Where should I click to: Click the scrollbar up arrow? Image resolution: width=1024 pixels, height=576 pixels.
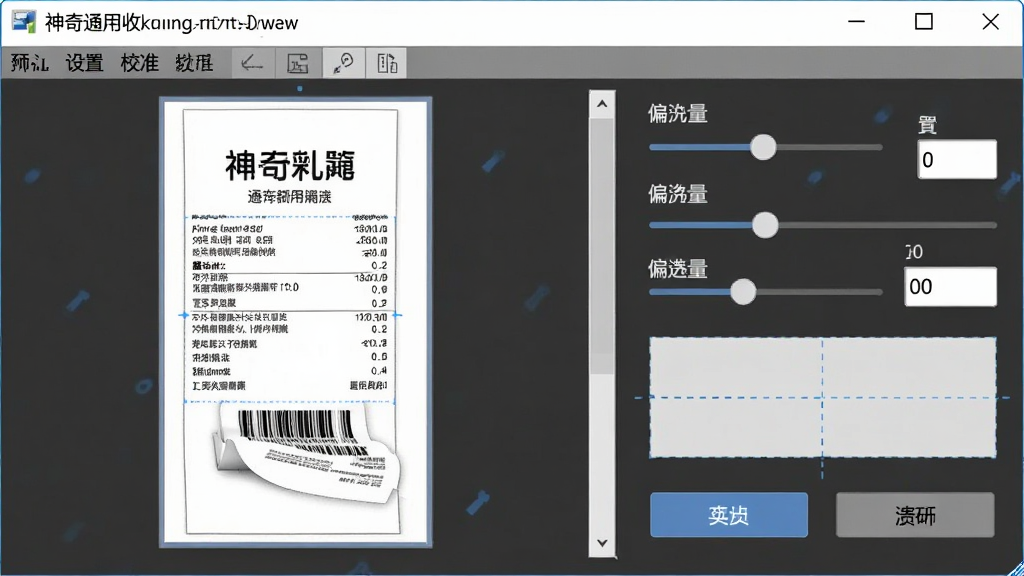click(602, 104)
